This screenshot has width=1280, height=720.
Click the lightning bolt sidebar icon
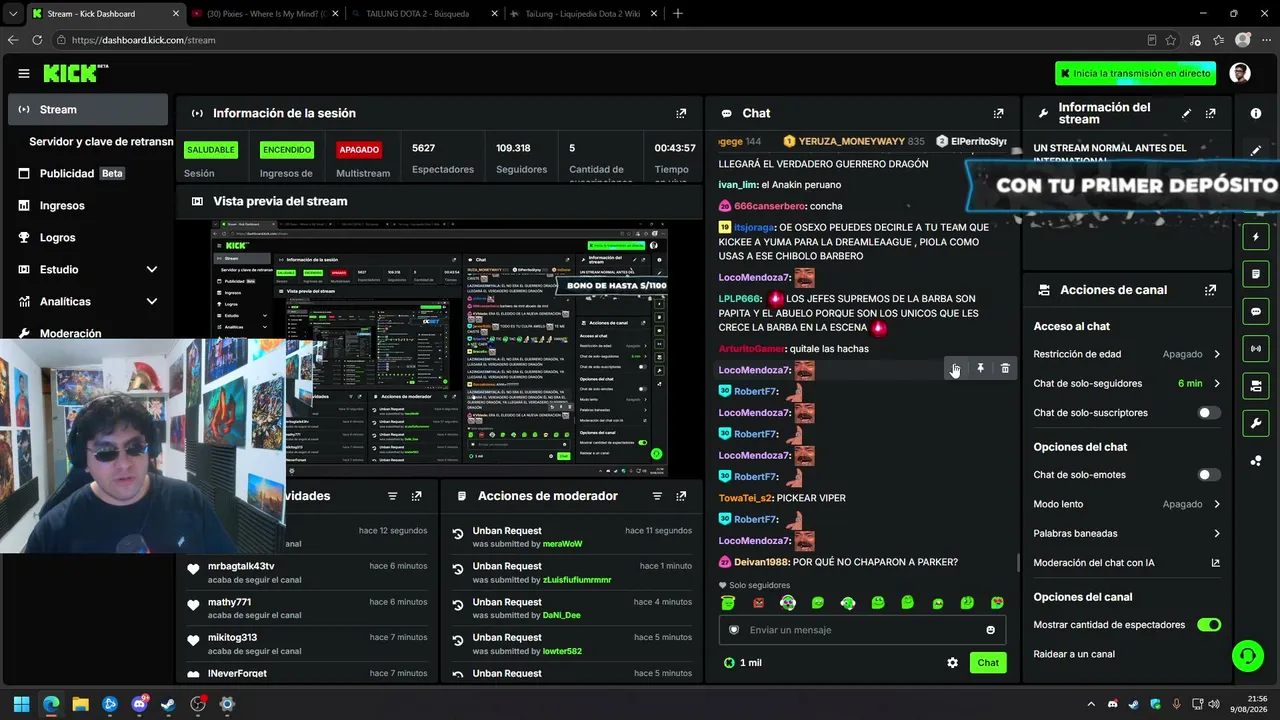(1256, 237)
